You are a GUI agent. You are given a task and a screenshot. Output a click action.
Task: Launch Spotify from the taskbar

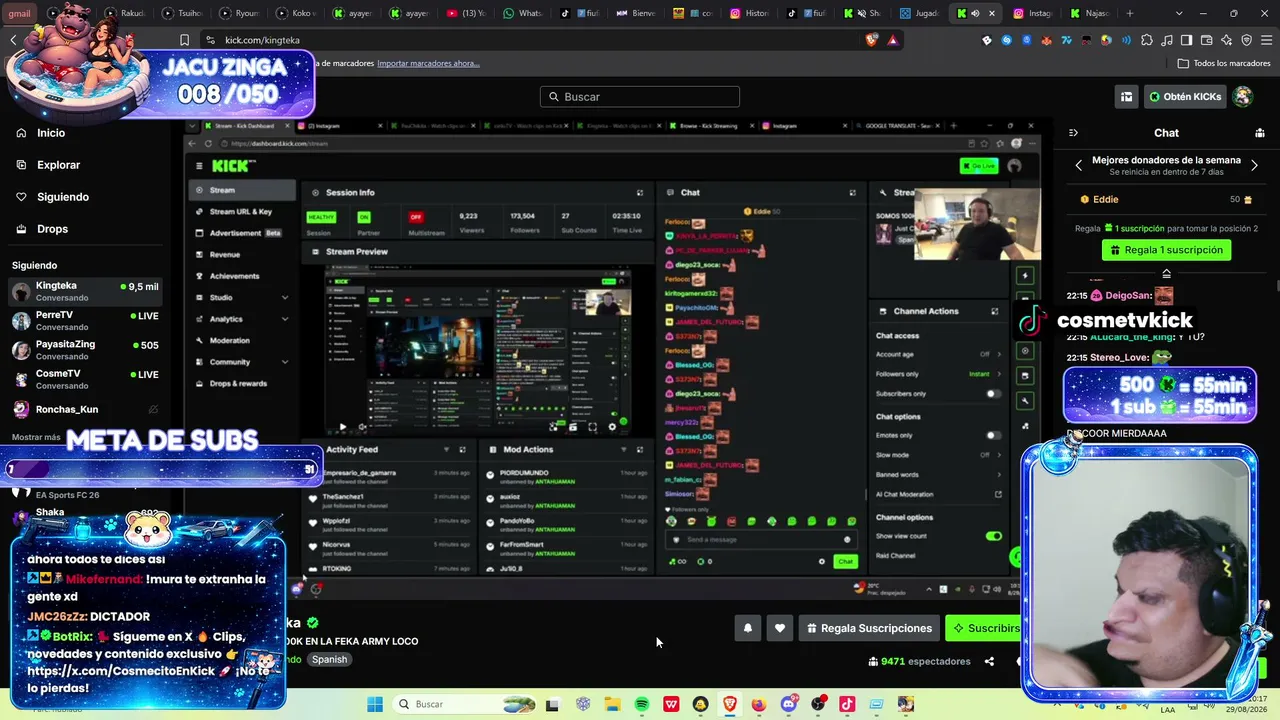click(642, 704)
